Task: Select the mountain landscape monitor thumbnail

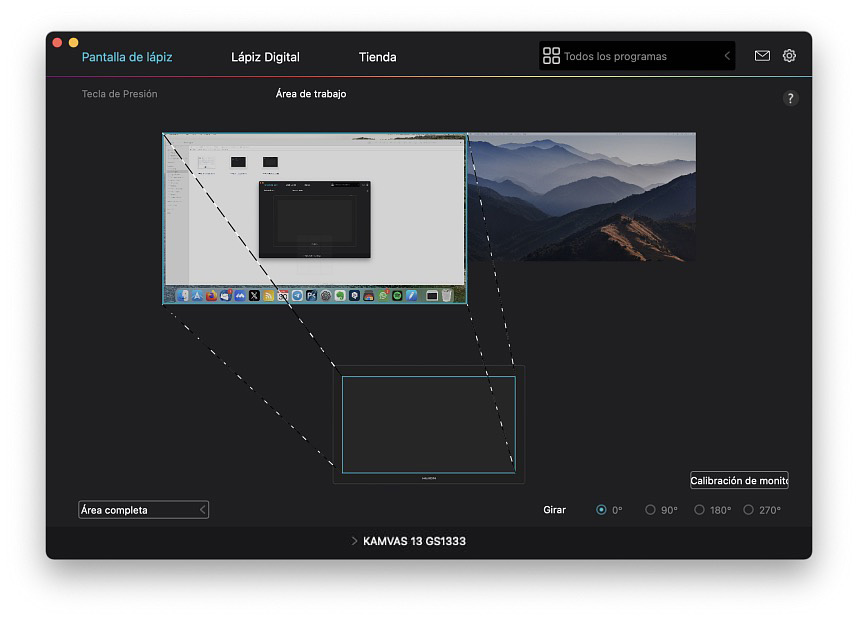Action: (x=582, y=196)
